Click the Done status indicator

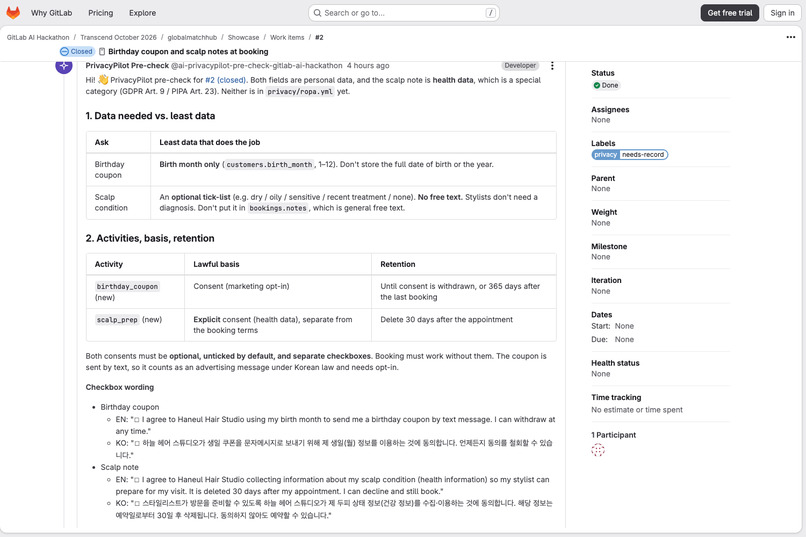(x=606, y=85)
